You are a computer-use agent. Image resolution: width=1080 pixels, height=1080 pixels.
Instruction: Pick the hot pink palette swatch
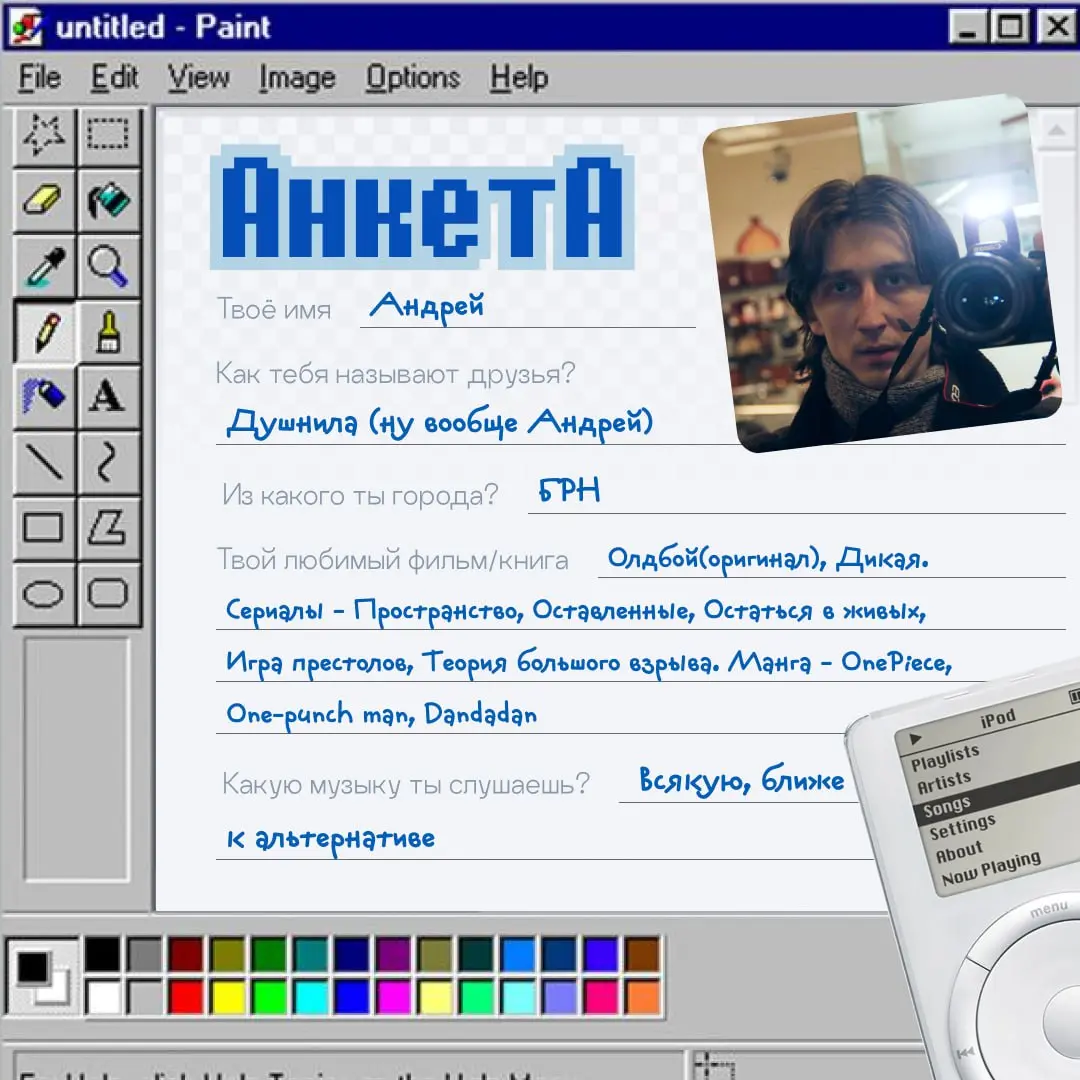601,997
